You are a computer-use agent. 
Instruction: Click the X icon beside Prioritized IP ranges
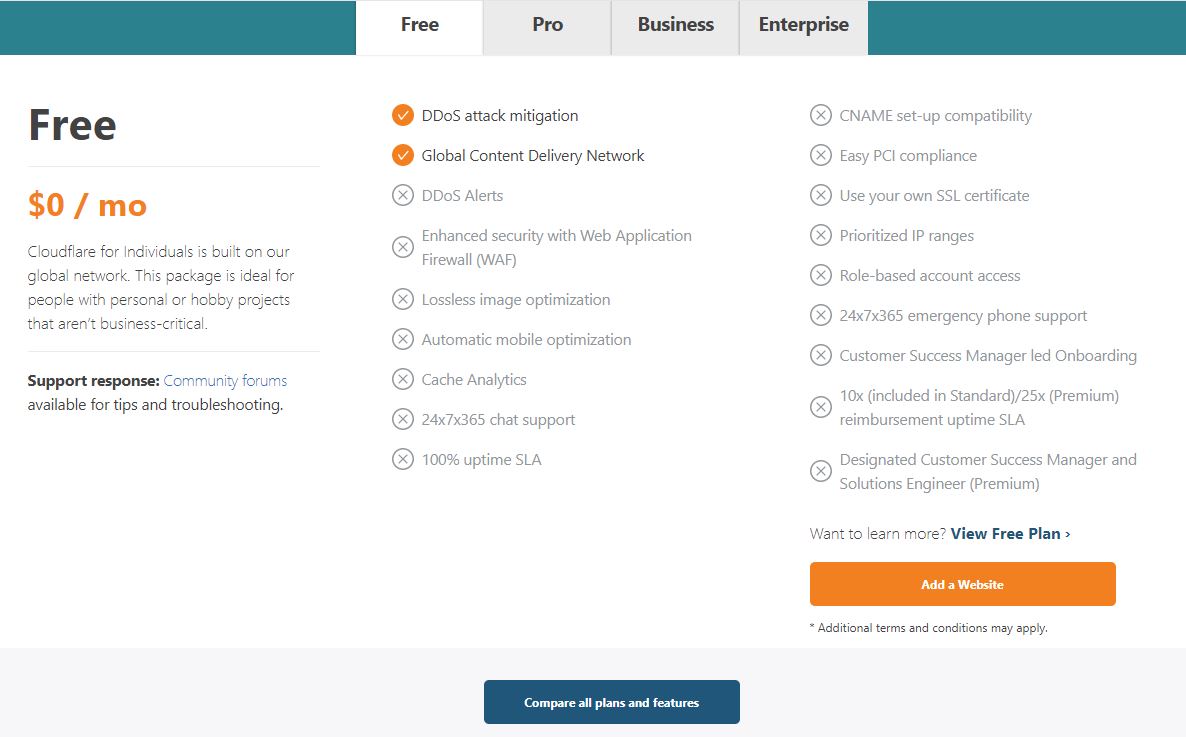tap(821, 236)
